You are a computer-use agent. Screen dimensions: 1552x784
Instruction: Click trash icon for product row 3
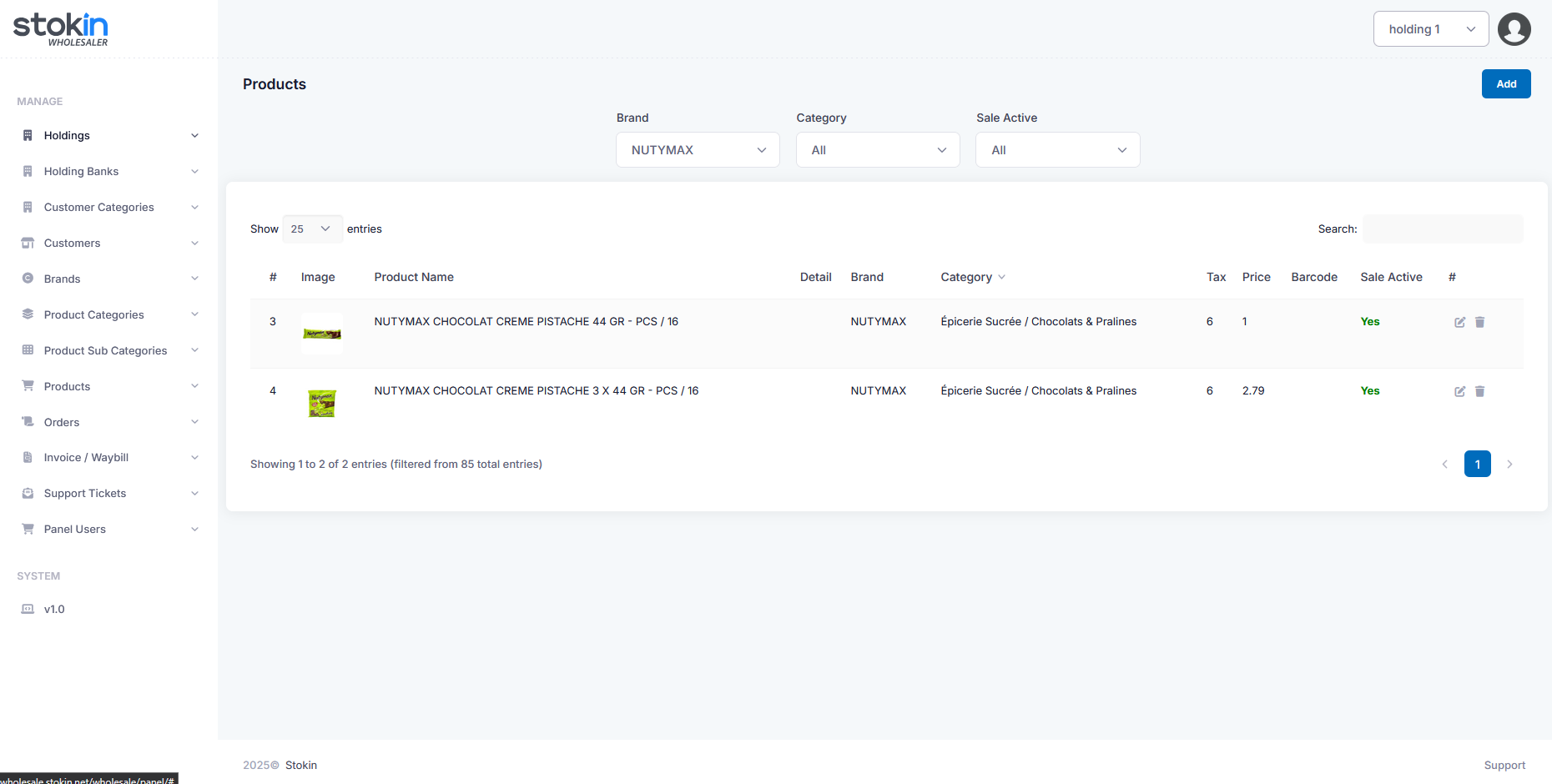[1479, 322]
